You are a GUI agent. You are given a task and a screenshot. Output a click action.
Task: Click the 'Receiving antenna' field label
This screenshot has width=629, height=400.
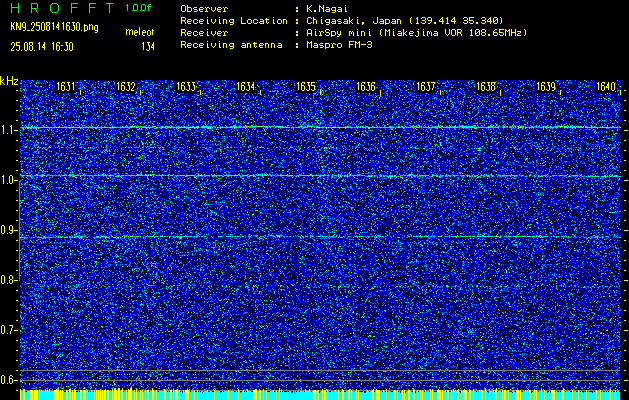coord(231,45)
